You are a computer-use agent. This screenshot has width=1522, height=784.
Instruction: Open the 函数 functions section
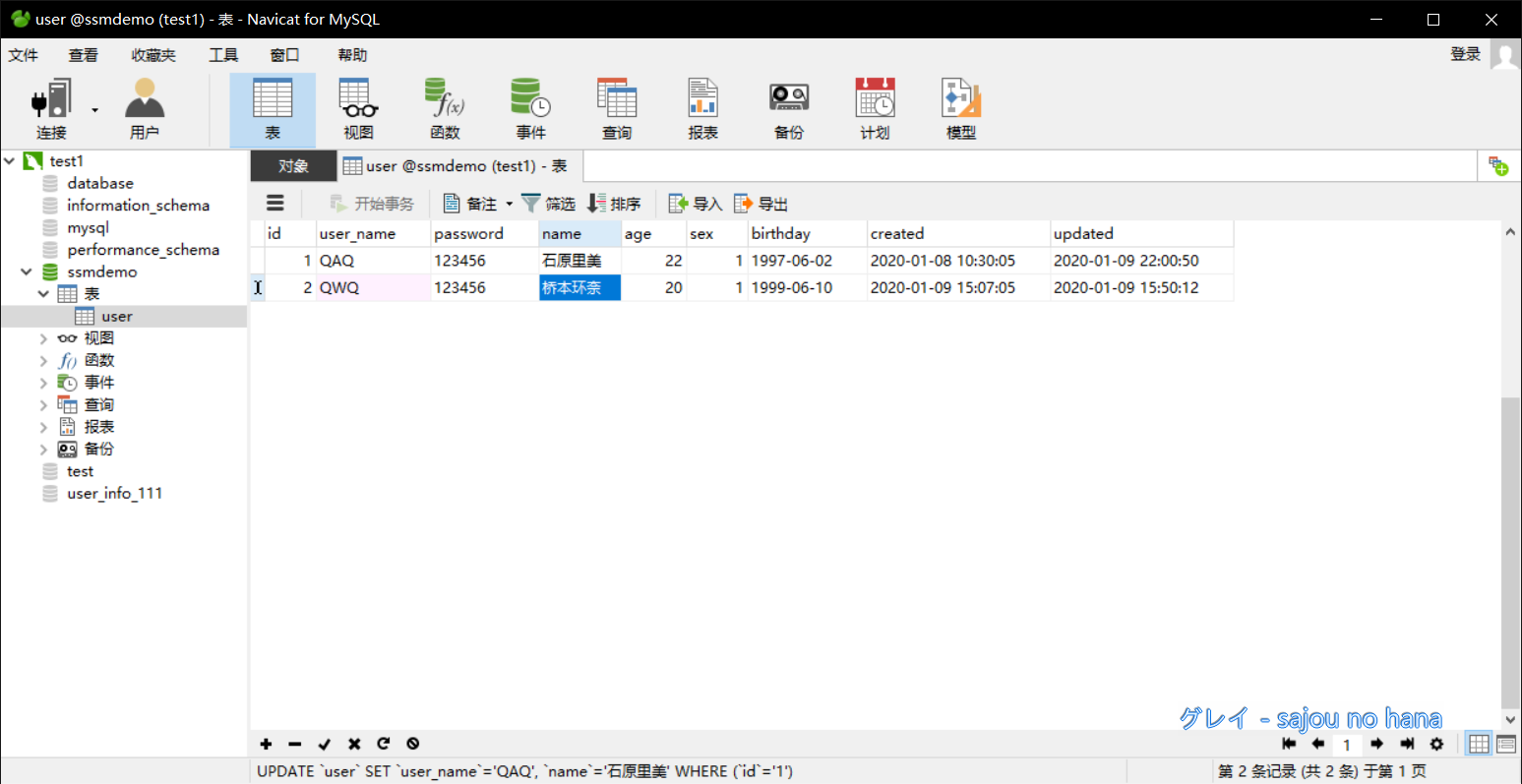point(445,109)
